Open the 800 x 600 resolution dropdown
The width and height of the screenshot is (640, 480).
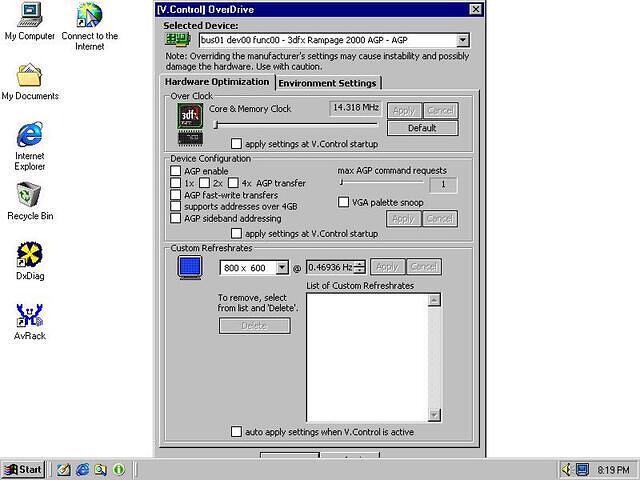tap(282, 267)
